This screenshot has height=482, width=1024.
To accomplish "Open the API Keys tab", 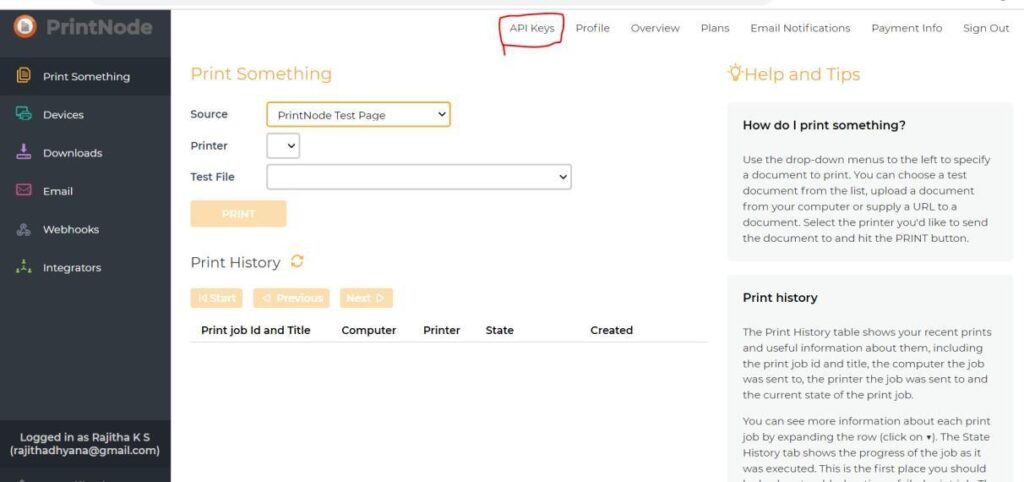I will click(x=531, y=28).
